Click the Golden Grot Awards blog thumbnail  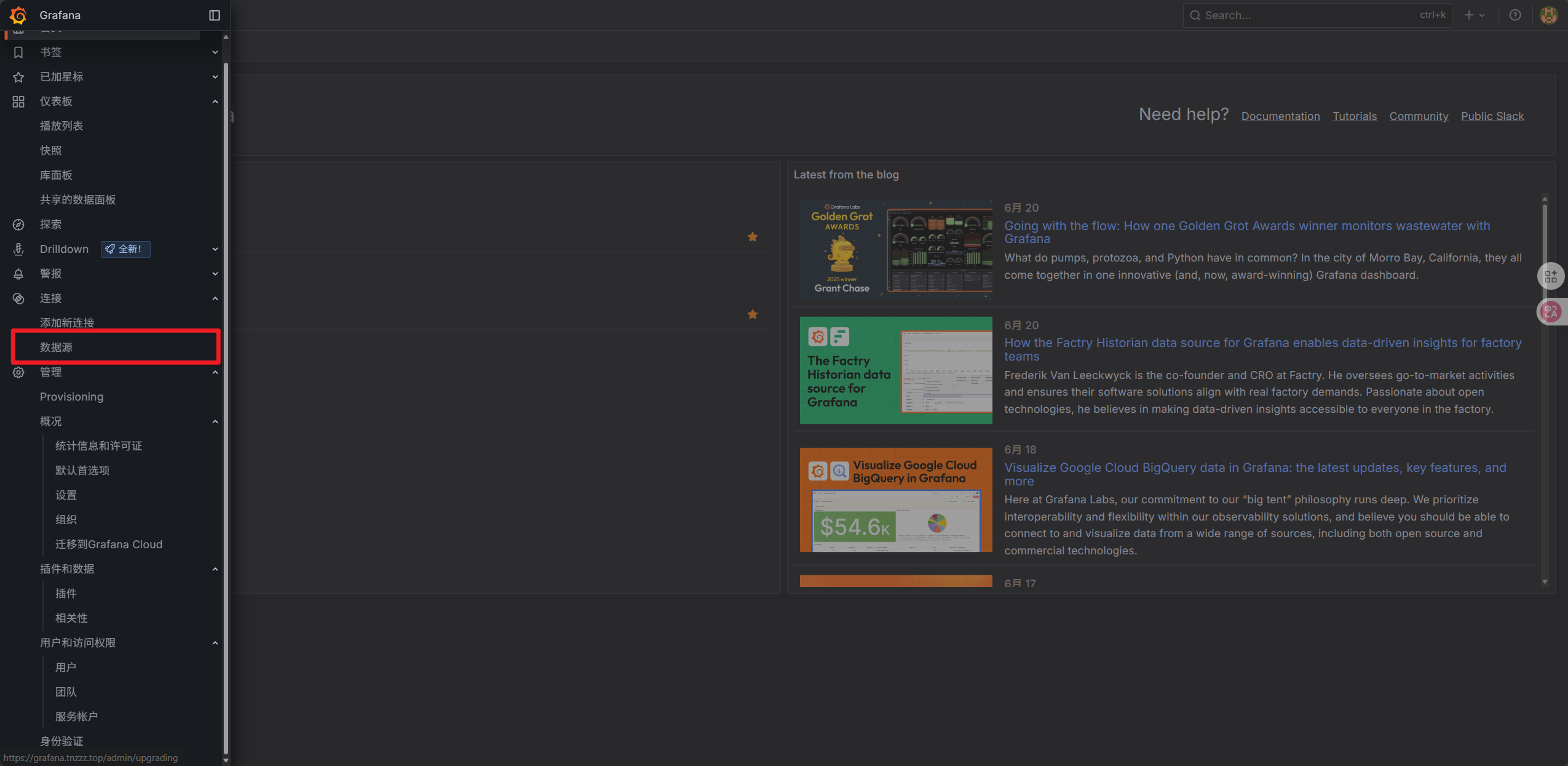coord(896,249)
